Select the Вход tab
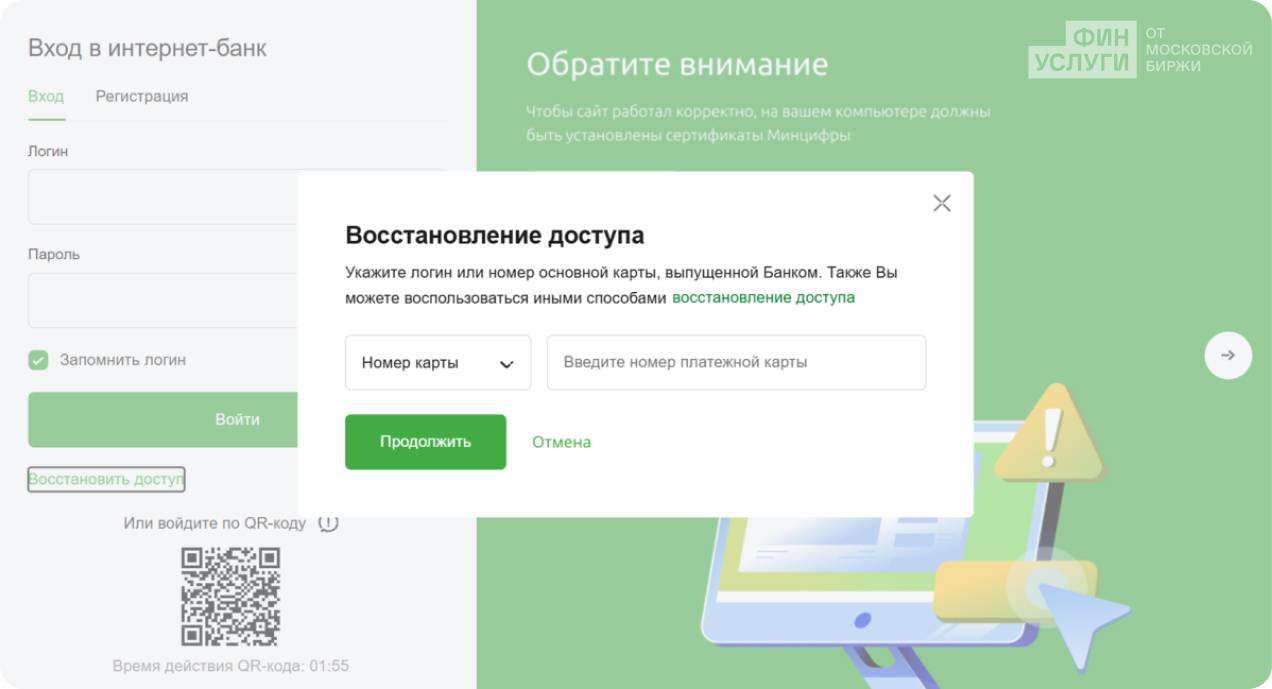 [46, 97]
